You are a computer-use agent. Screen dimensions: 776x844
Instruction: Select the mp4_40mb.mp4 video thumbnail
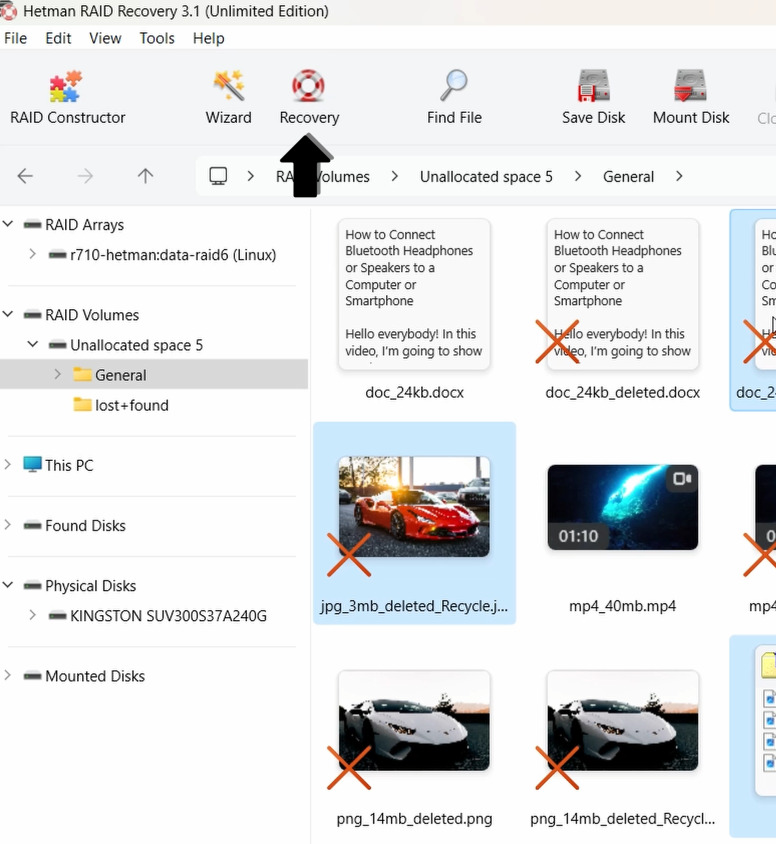[x=623, y=507]
